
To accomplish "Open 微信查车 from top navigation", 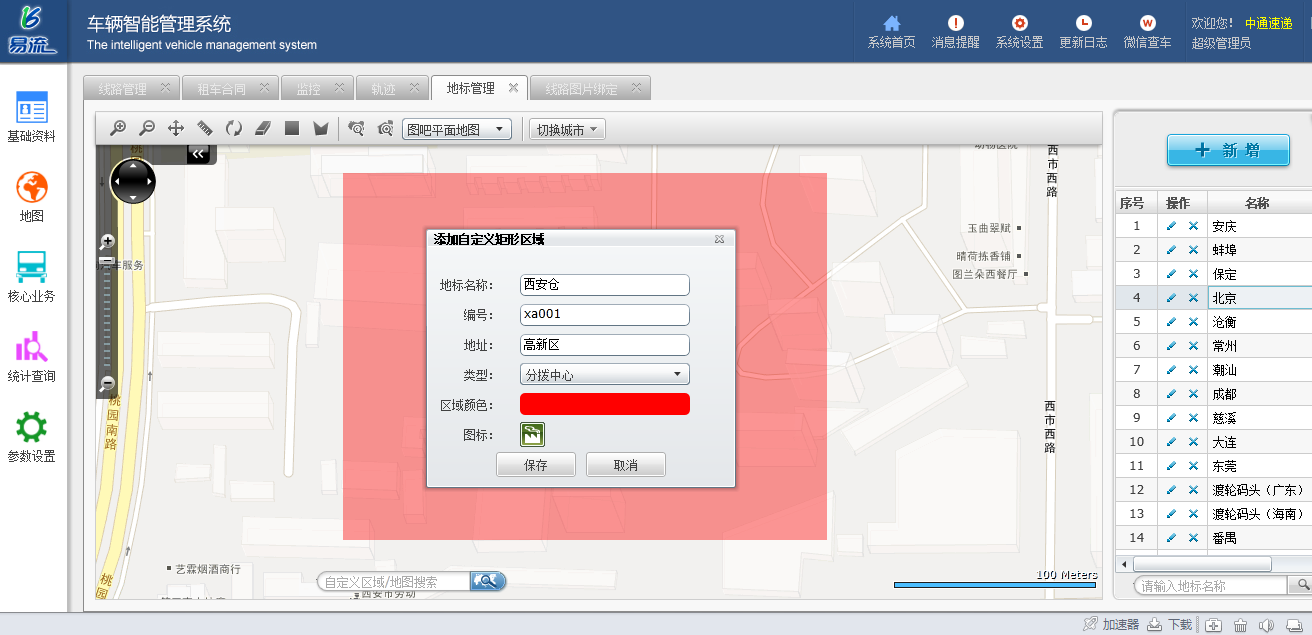I will click(1147, 32).
